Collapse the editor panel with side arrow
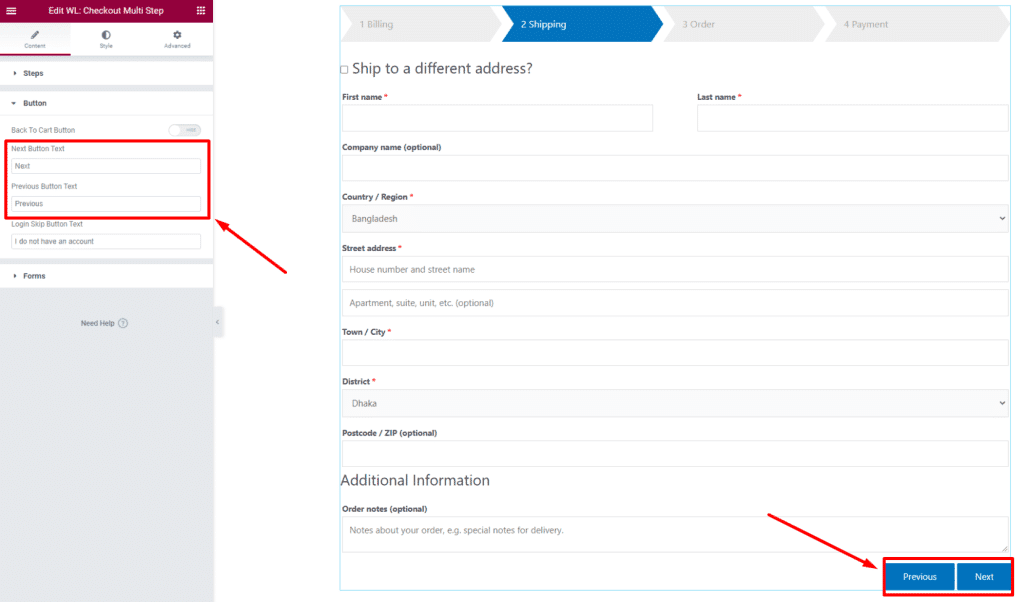The width and height of the screenshot is (1024, 602). 218,322
